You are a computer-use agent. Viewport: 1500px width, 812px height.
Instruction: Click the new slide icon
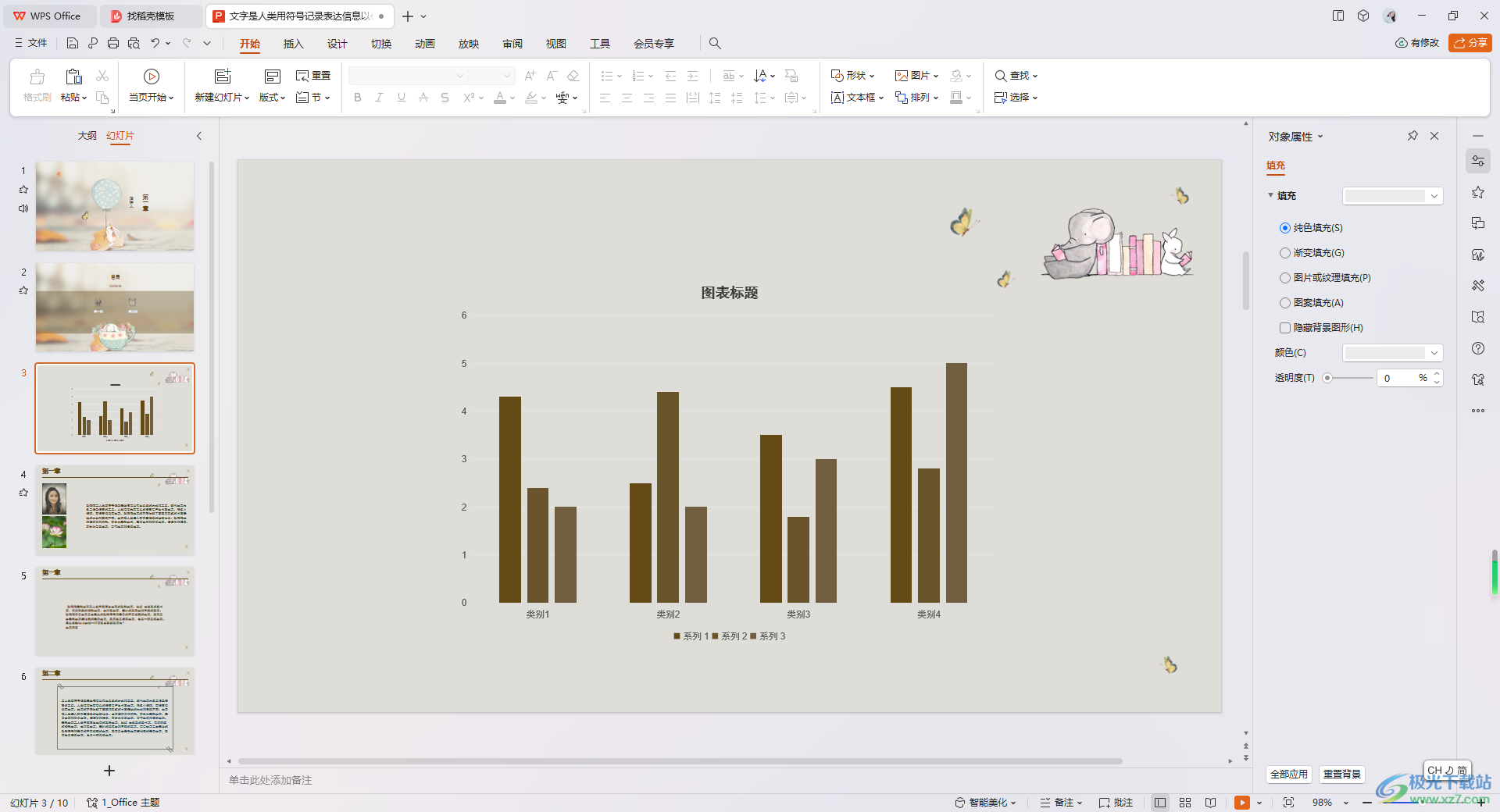[x=223, y=77]
